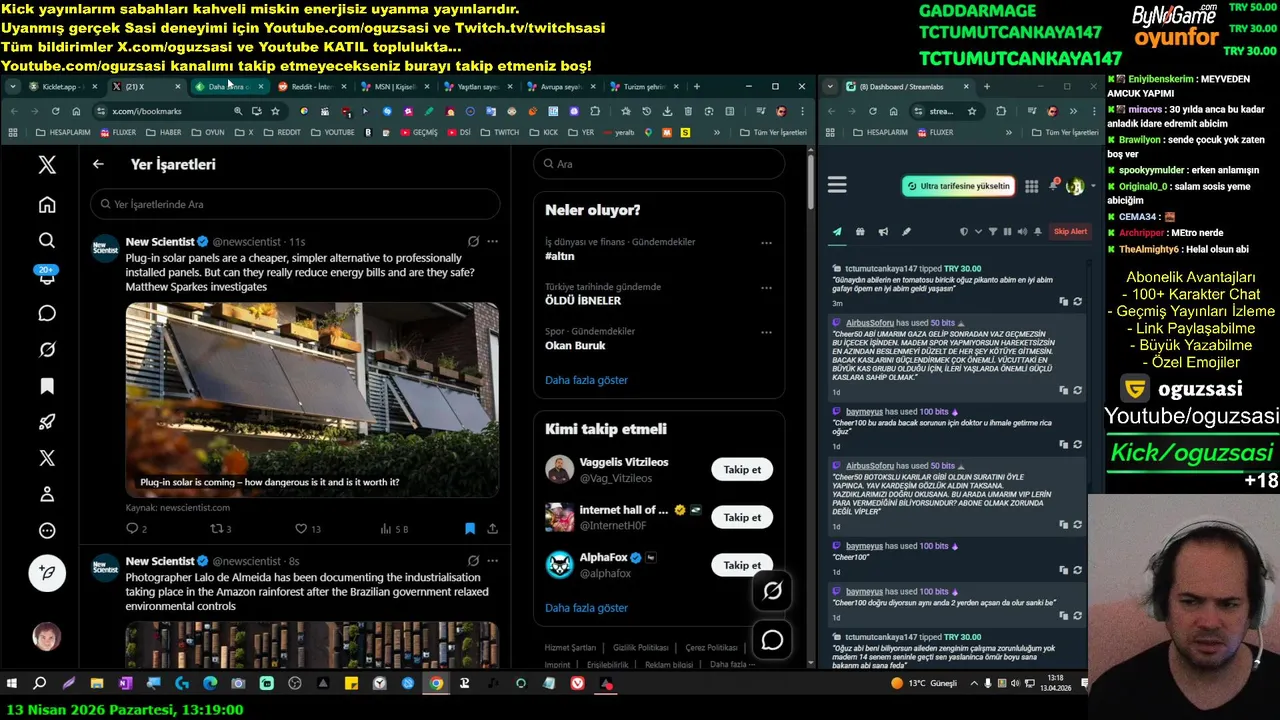Open tab search chevron in left Chrome
Image resolution: width=1280 pixels, height=720 pixels.
(11, 87)
